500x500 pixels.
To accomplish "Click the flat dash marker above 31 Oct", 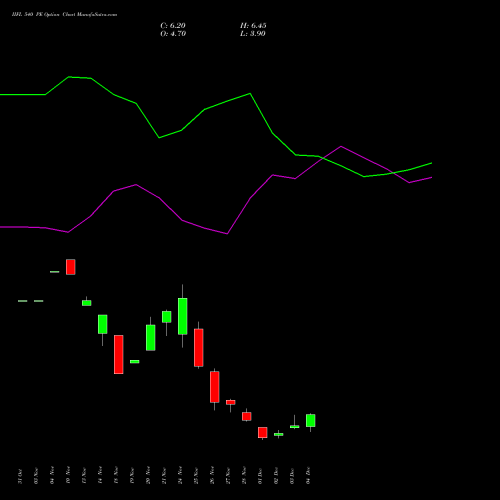I will pos(23,301).
